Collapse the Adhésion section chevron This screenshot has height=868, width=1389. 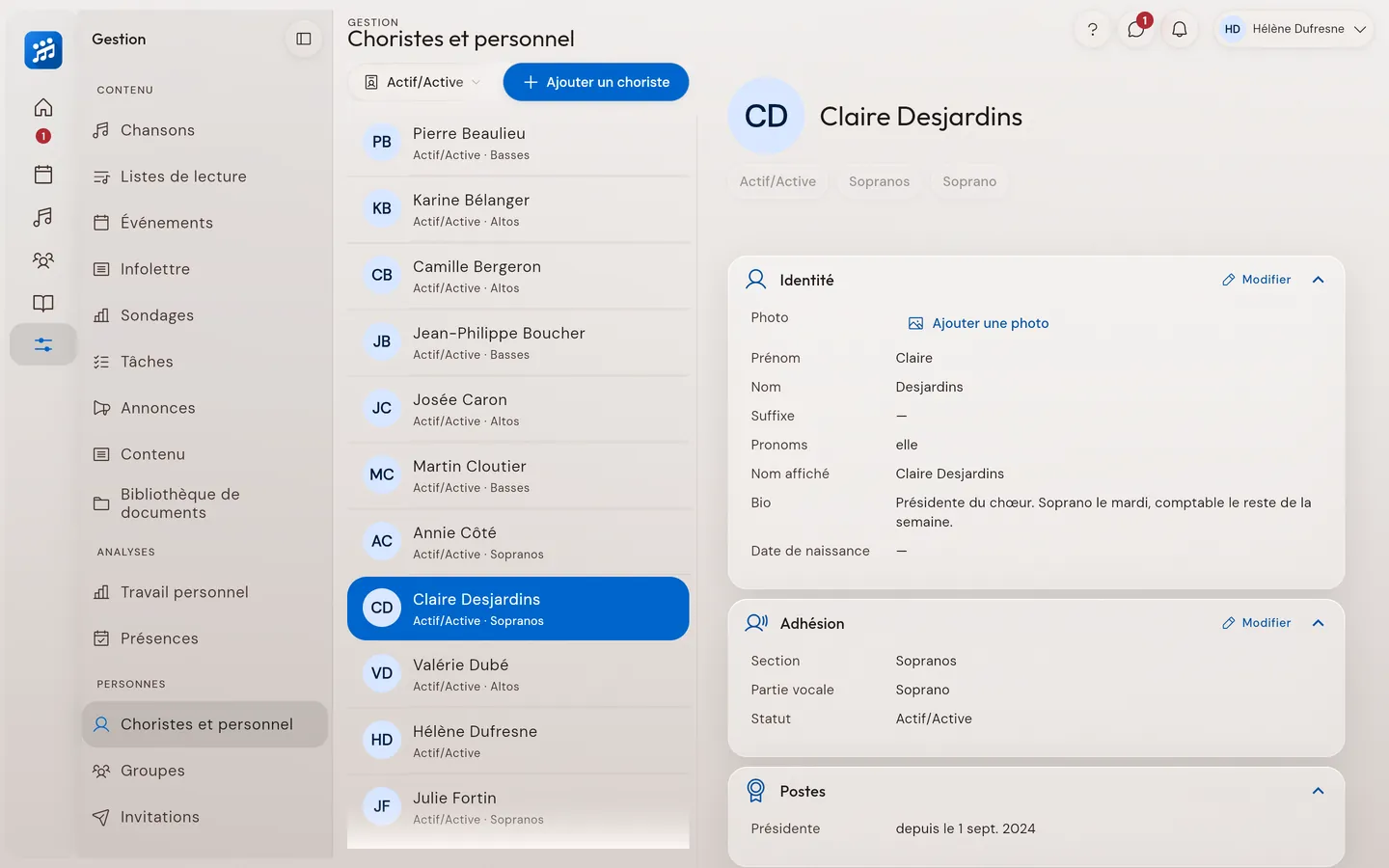point(1319,623)
